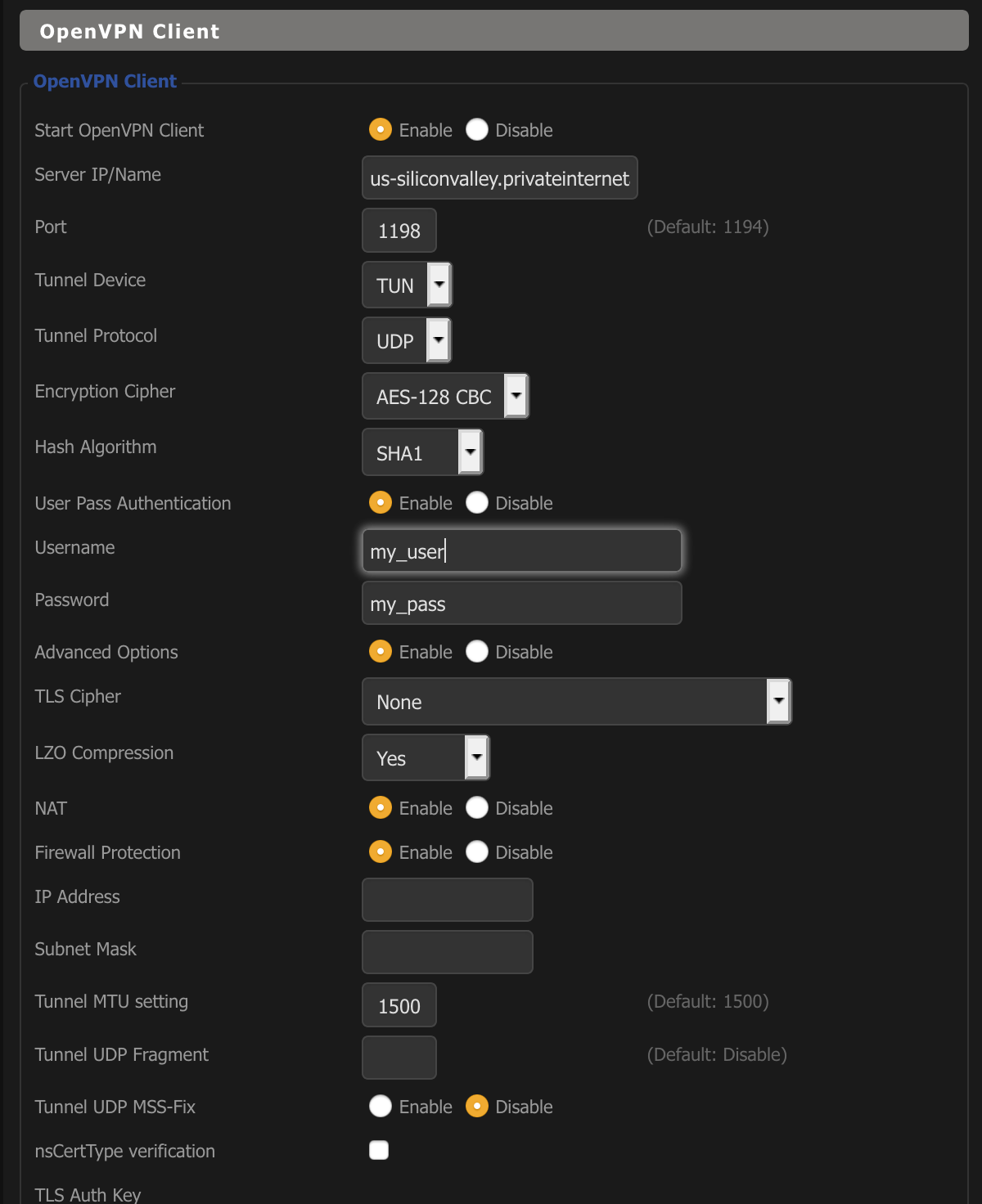Check the nsCertType verification checkbox
The width and height of the screenshot is (982, 1204).
[x=379, y=1151]
